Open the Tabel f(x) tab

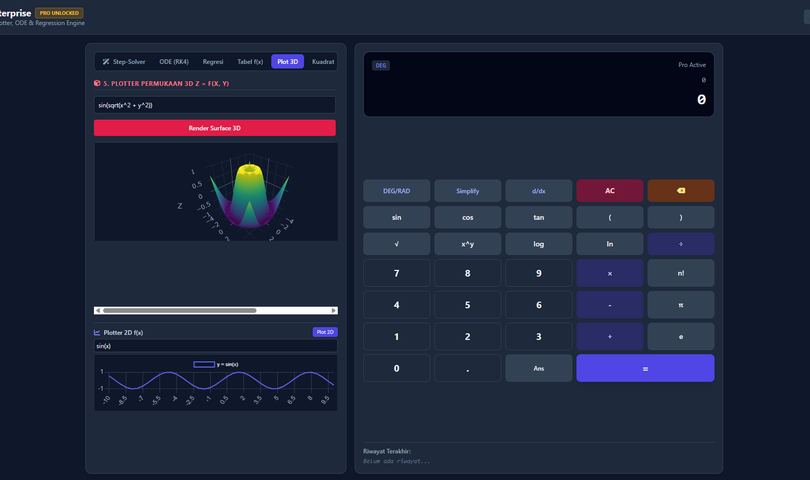coord(250,61)
